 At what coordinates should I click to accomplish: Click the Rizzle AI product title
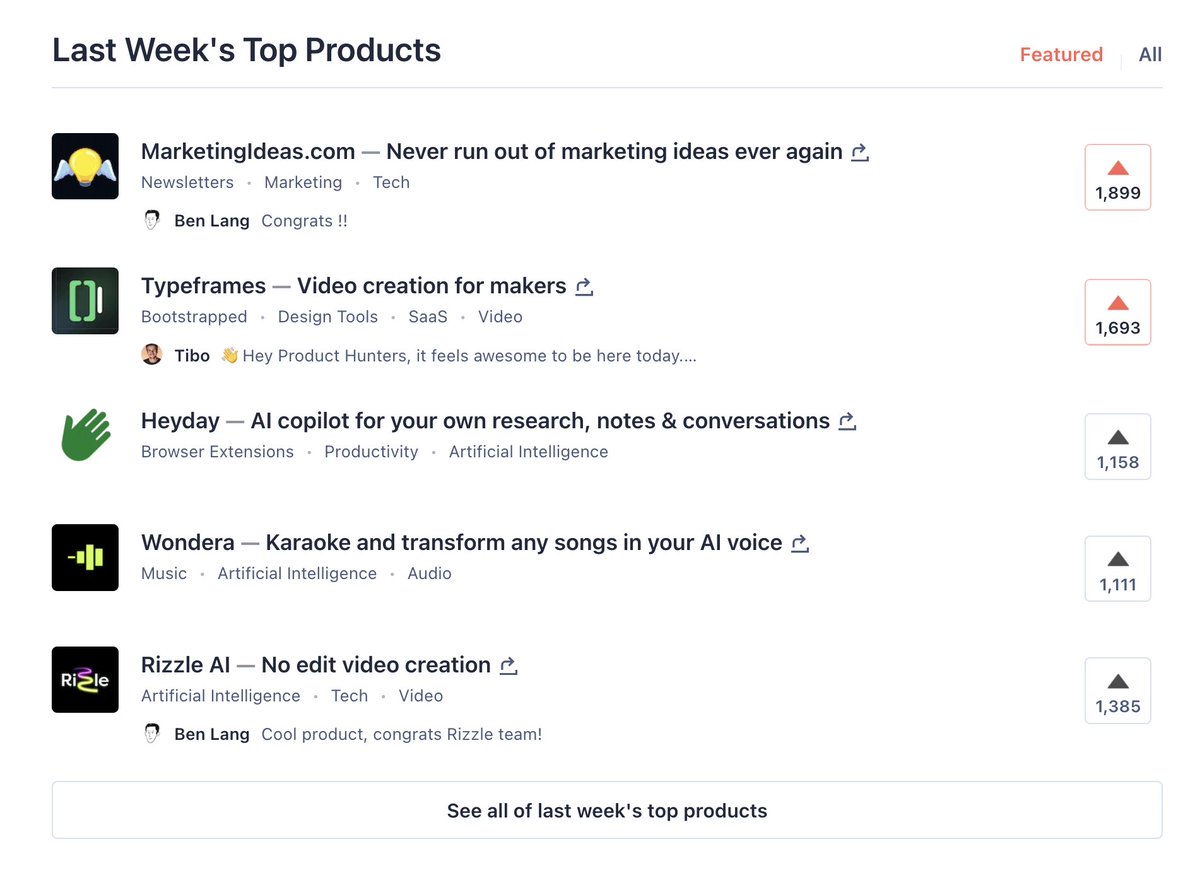pyautogui.click(x=185, y=664)
